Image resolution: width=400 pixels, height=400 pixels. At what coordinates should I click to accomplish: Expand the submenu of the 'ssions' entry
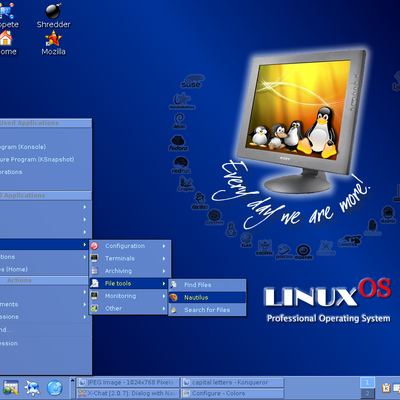point(85,317)
